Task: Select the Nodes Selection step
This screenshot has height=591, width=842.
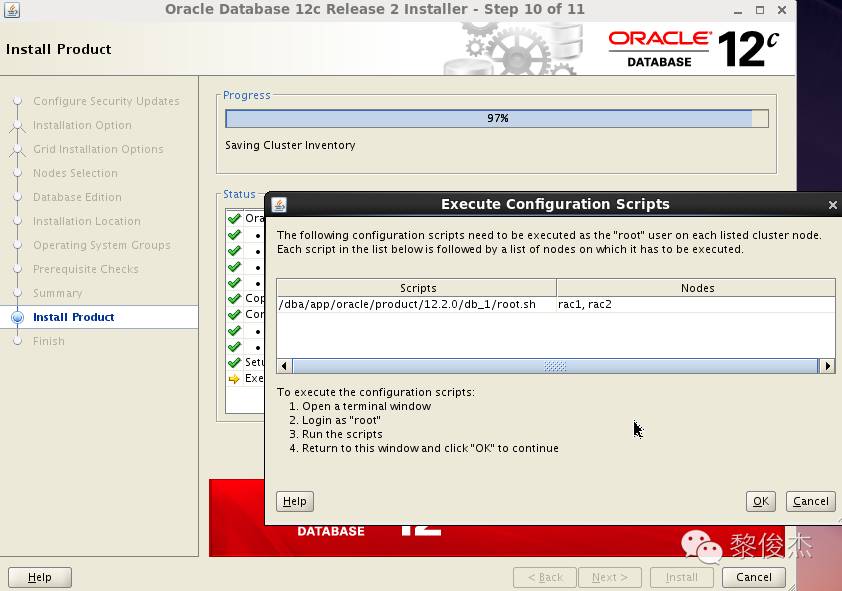Action: [x=75, y=173]
